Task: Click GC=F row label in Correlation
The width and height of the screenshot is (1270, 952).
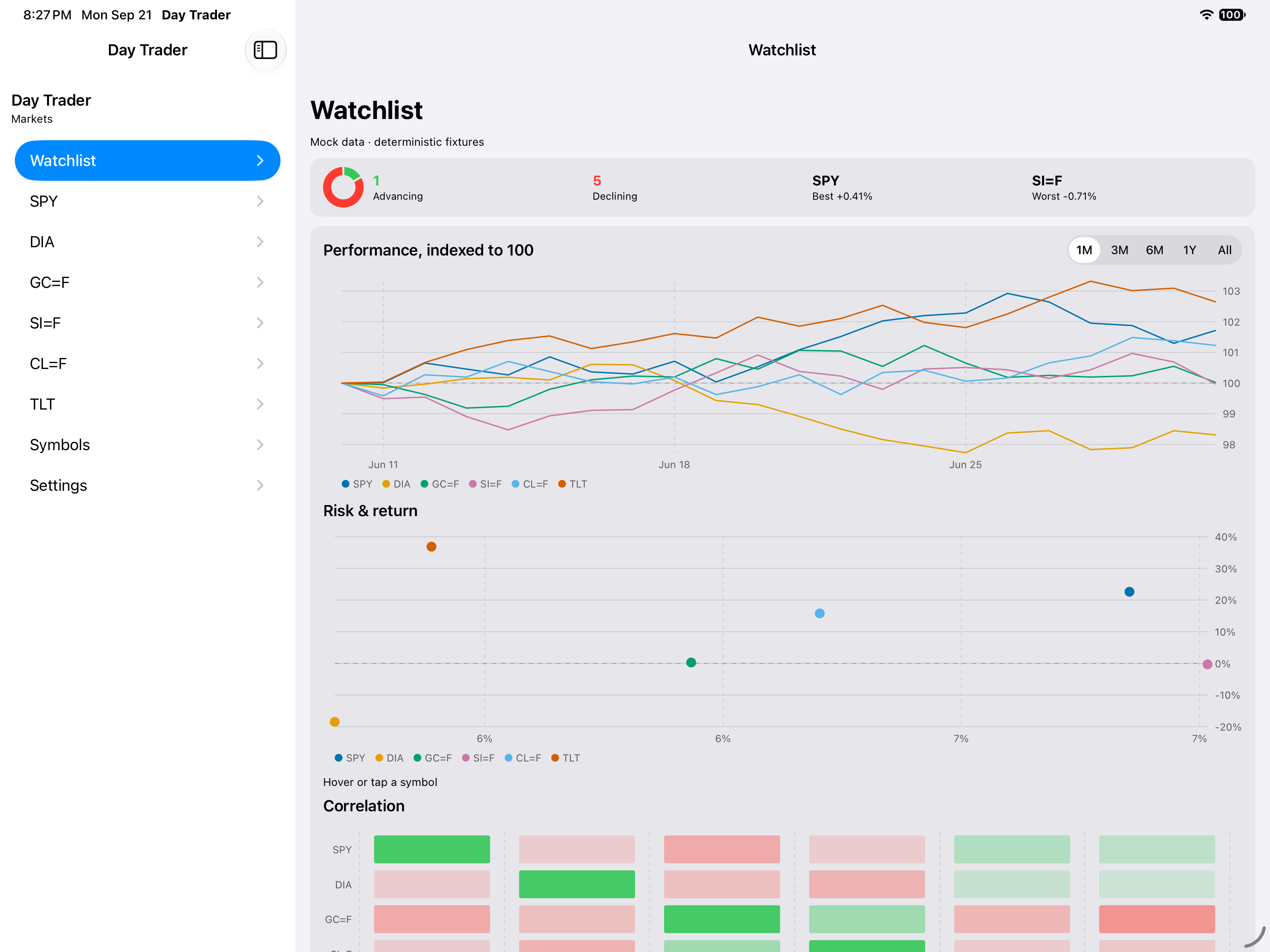Action: (338, 919)
